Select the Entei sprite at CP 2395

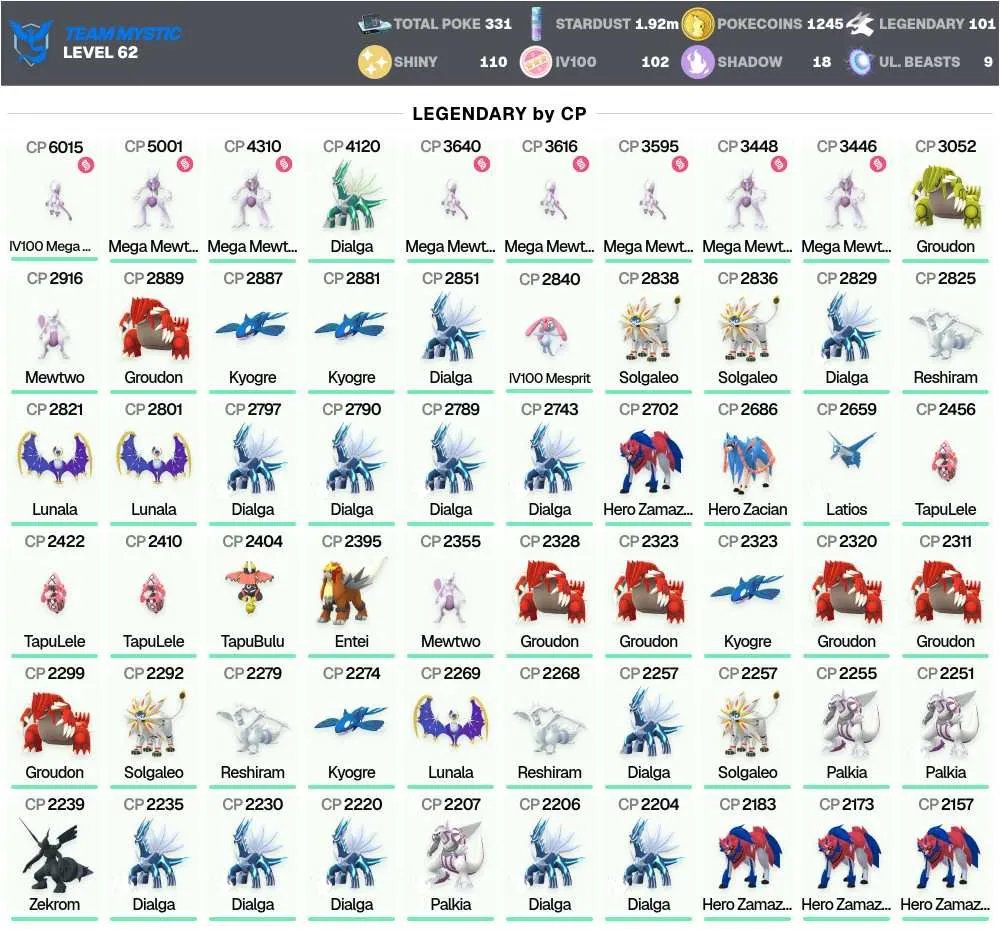pyautogui.click(x=351, y=591)
